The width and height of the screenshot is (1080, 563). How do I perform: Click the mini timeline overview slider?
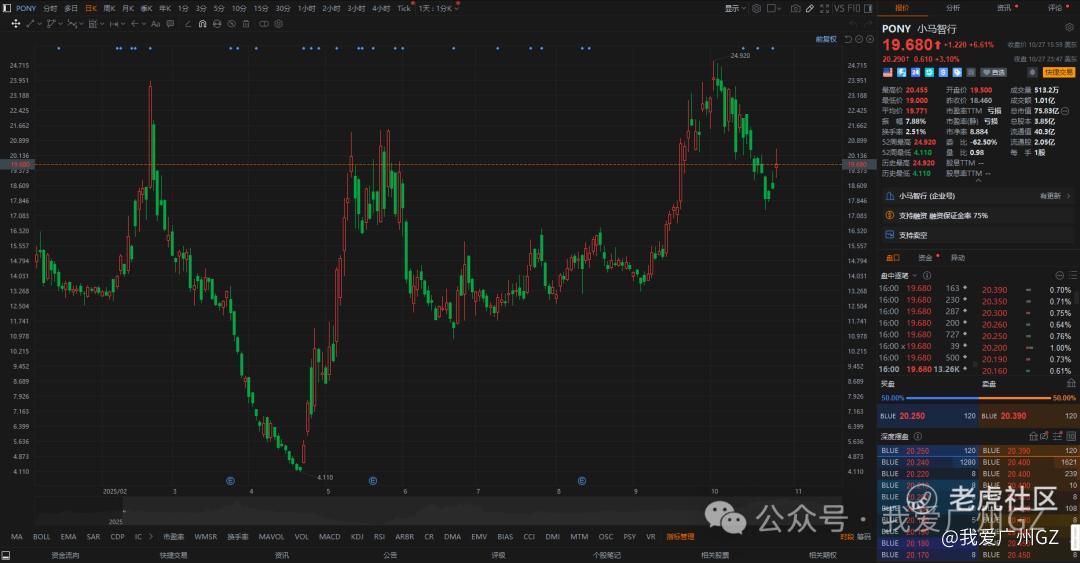[x=438, y=511]
